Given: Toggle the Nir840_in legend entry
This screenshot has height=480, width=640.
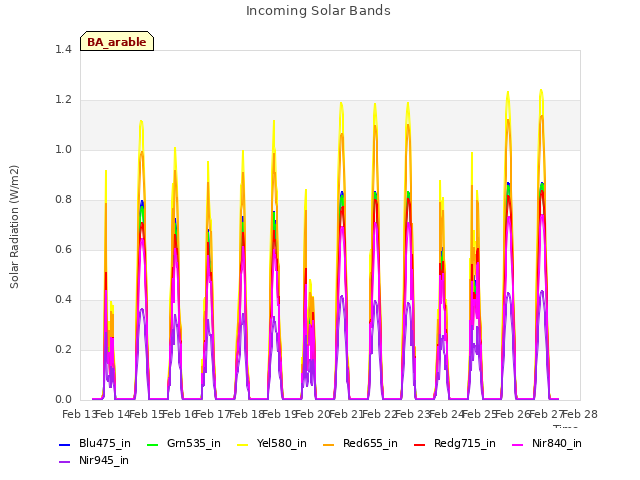Looking at the screenshot, I should pyautogui.click(x=547, y=443).
